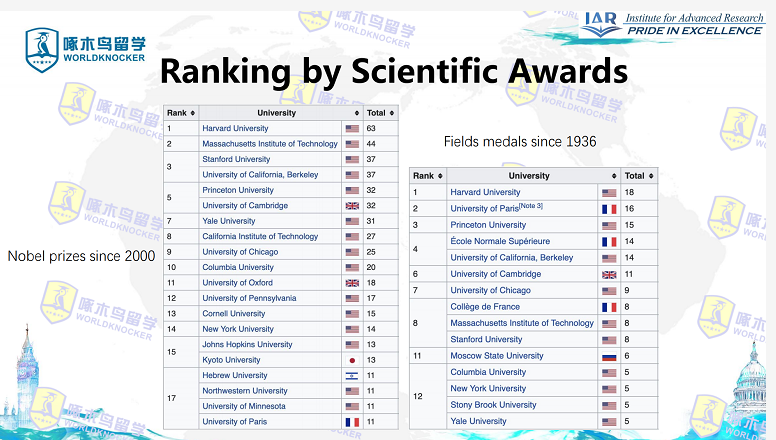The image size is (776, 440).
Task: Click French flag beside University of Paris in Nobel table
Action: pos(352,422)
